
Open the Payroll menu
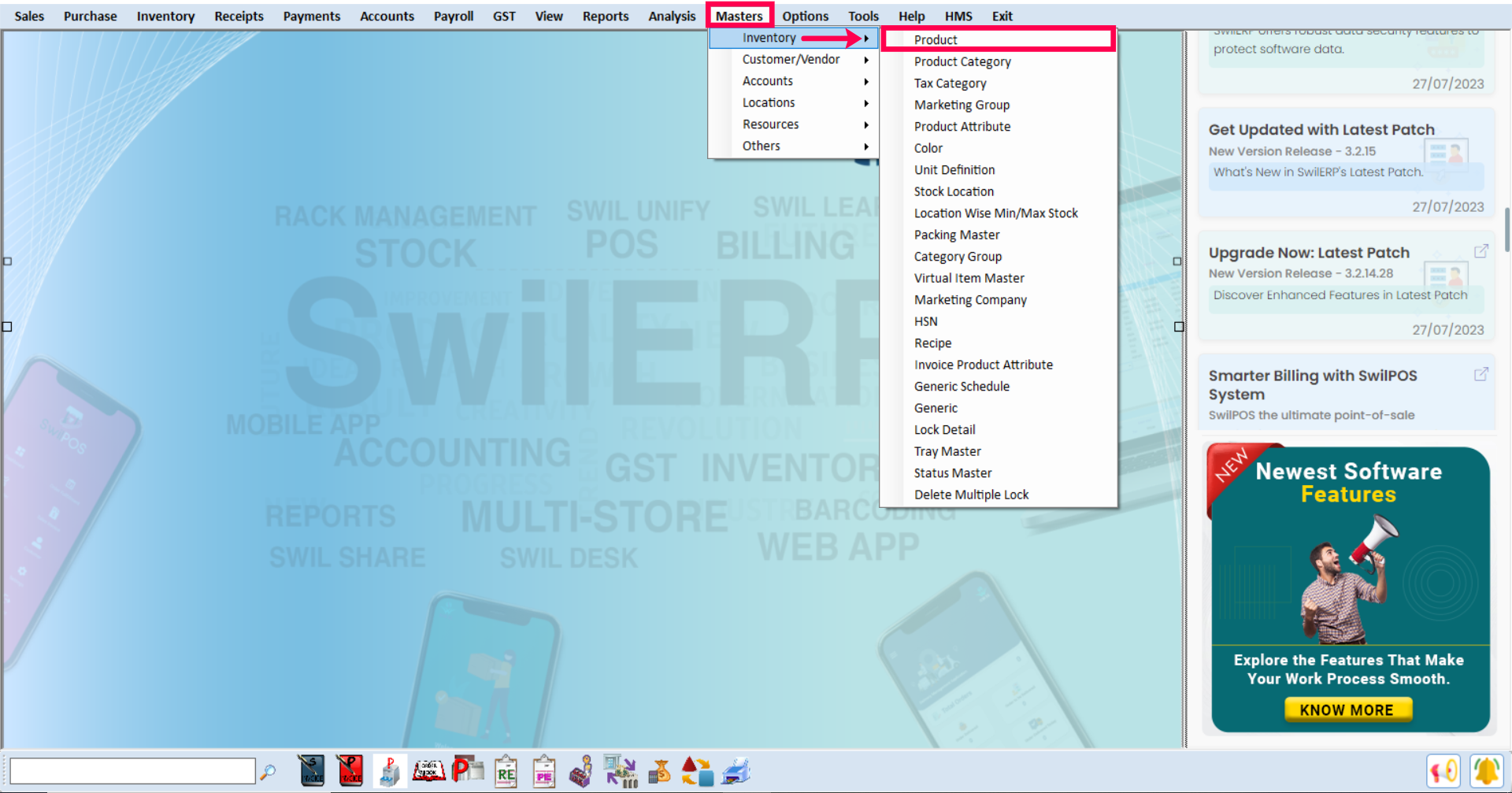click(x=454, y=16)
